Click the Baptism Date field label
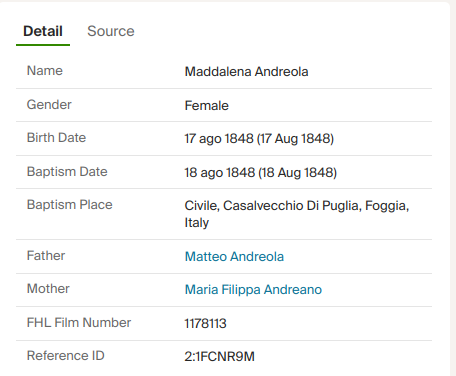Image resolution: width=456 pixels, height=376 pixels. tap(67, 172)
